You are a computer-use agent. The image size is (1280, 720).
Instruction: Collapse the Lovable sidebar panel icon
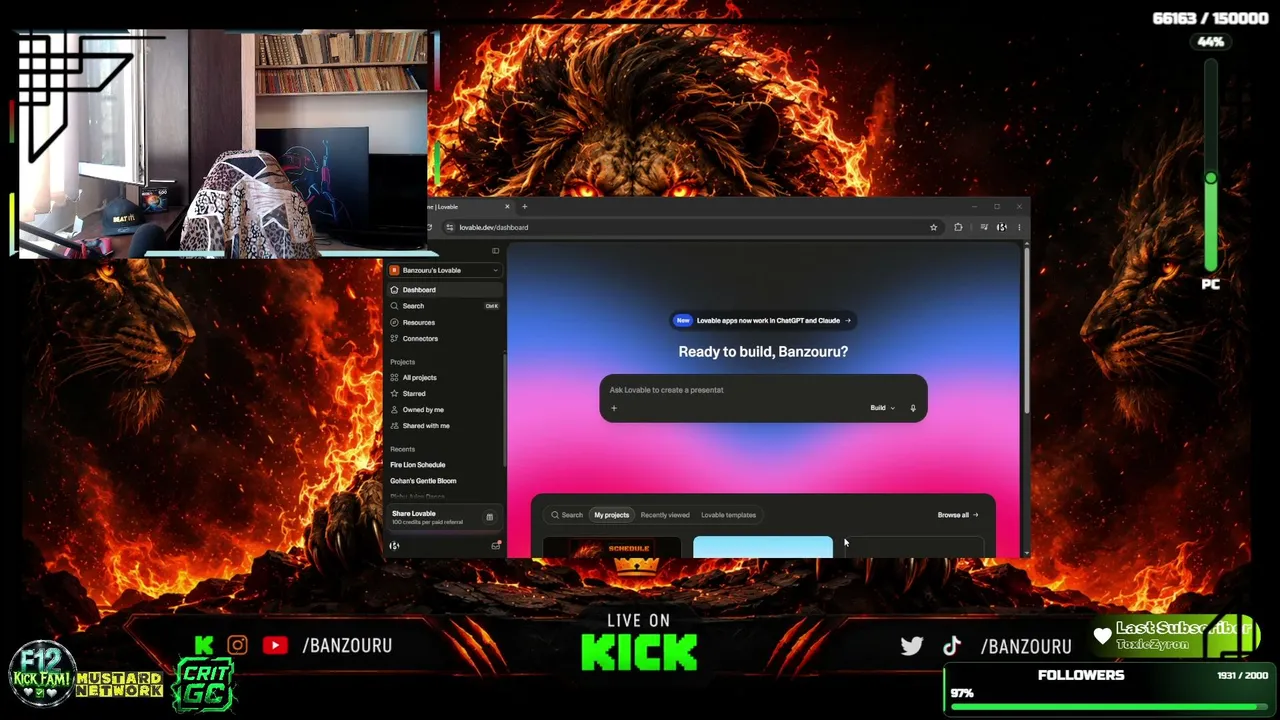(495, 251)
